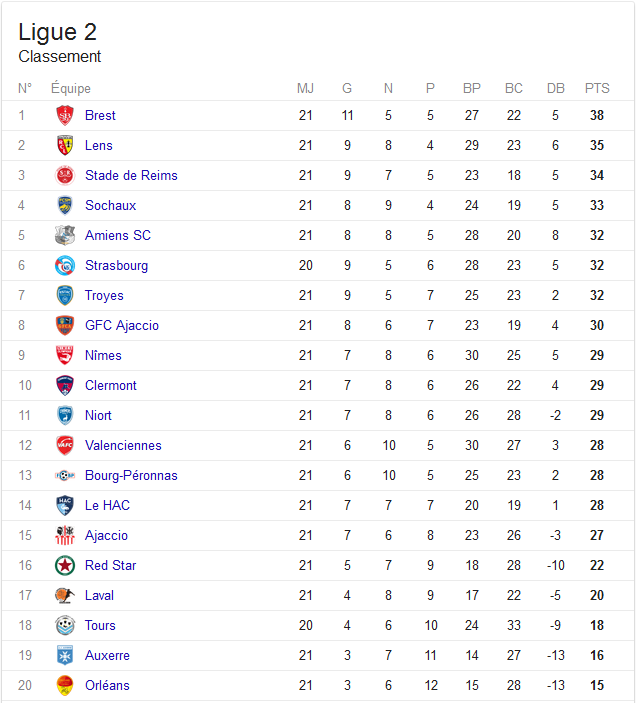Open the Clermont team link

[x=111, y=385]
